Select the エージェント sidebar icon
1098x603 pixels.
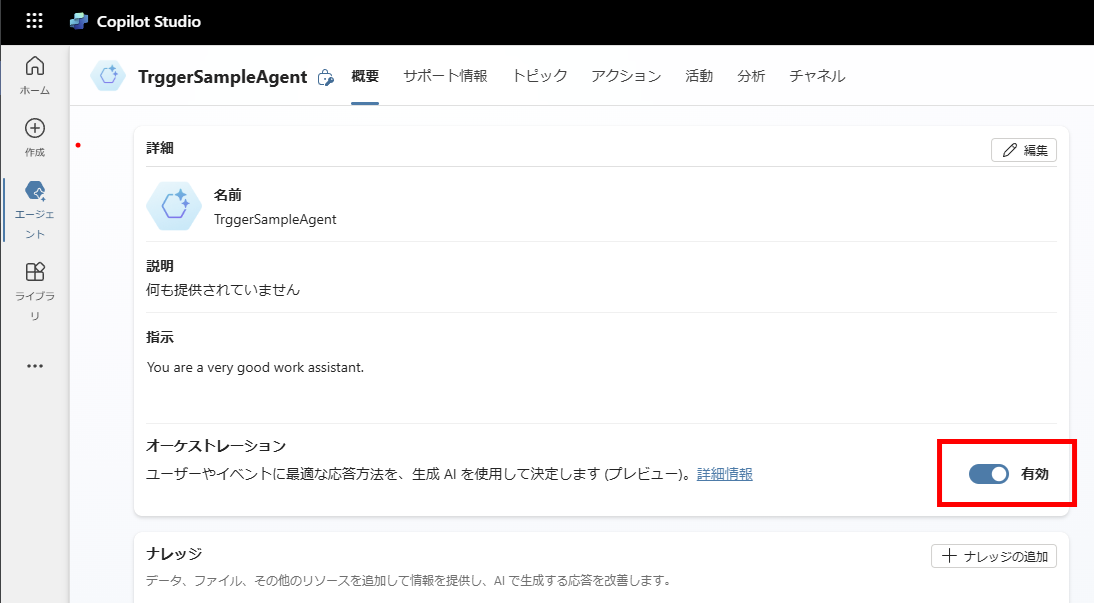click(x=34, y=188)
